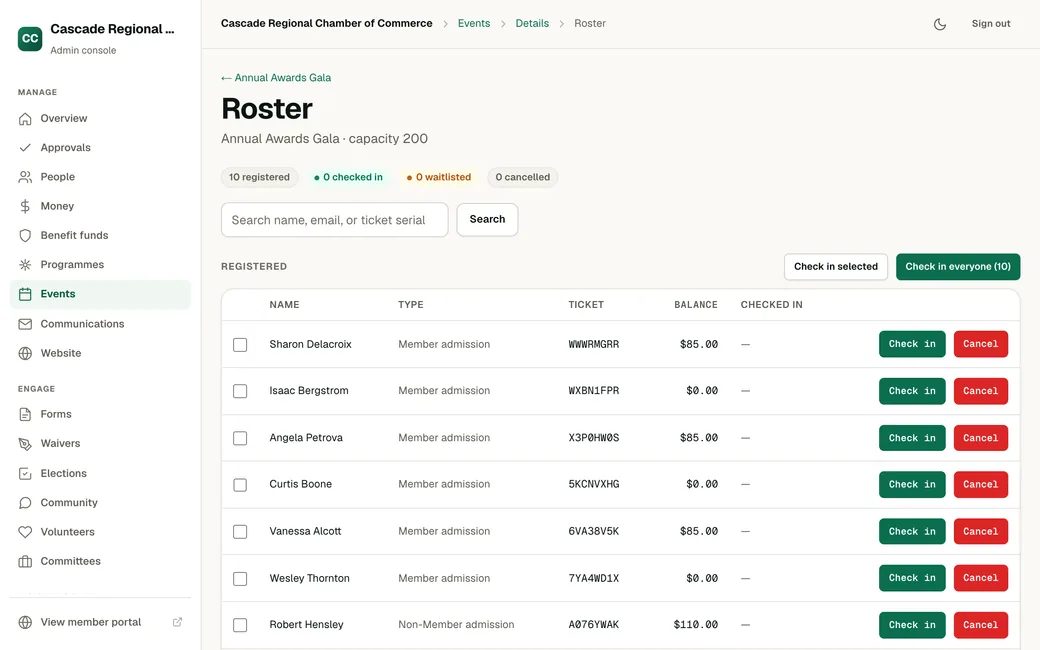Image resolution: width=1040 pixels, height=650 pixels.
Task: Click the Forms document icon
Action: [25, 415]
